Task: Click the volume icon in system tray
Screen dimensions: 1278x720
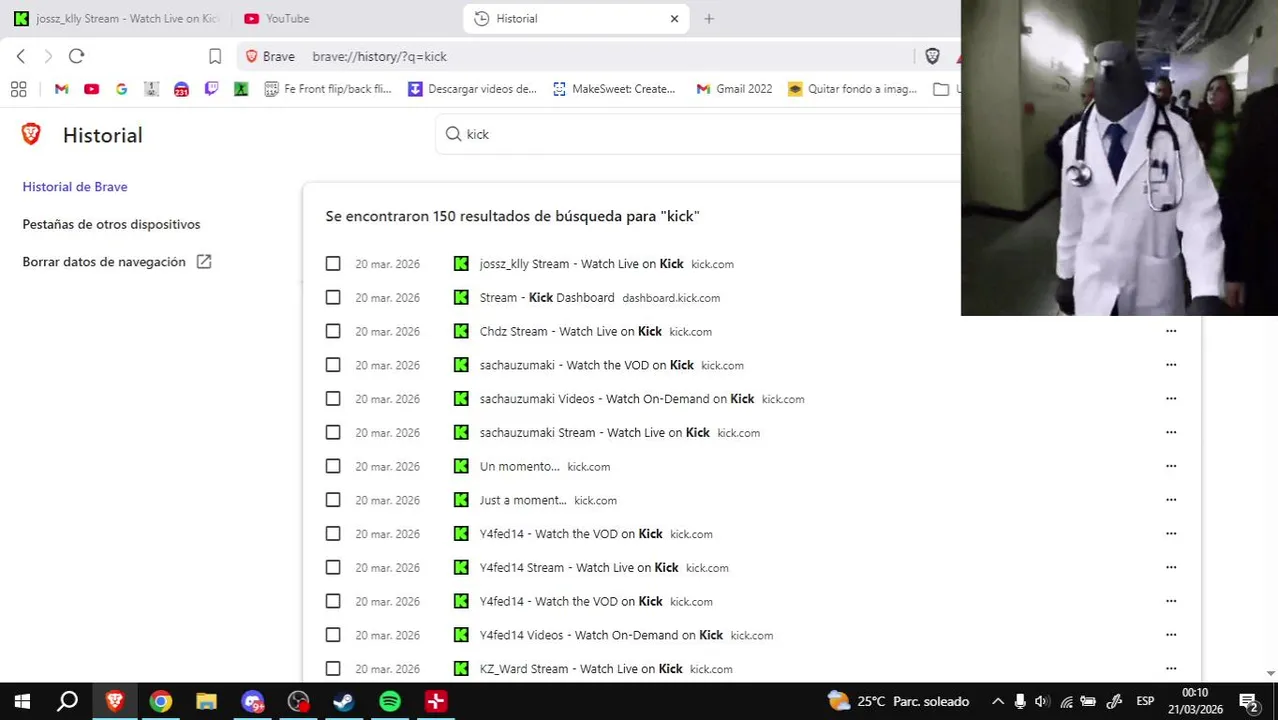Action: tap(1041, 701)
